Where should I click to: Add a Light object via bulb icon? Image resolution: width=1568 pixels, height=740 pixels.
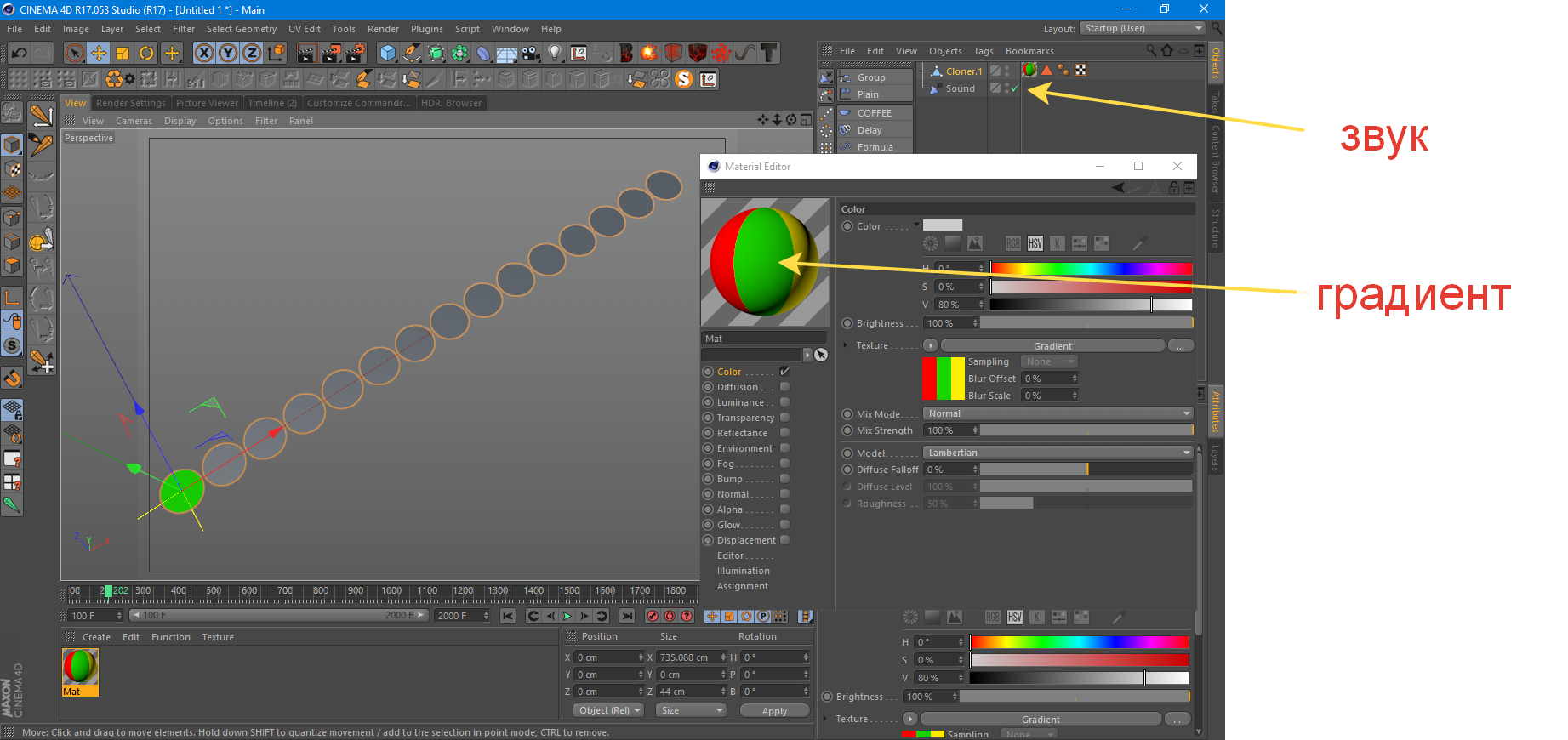pyautogui.click(x=555, y=53)
